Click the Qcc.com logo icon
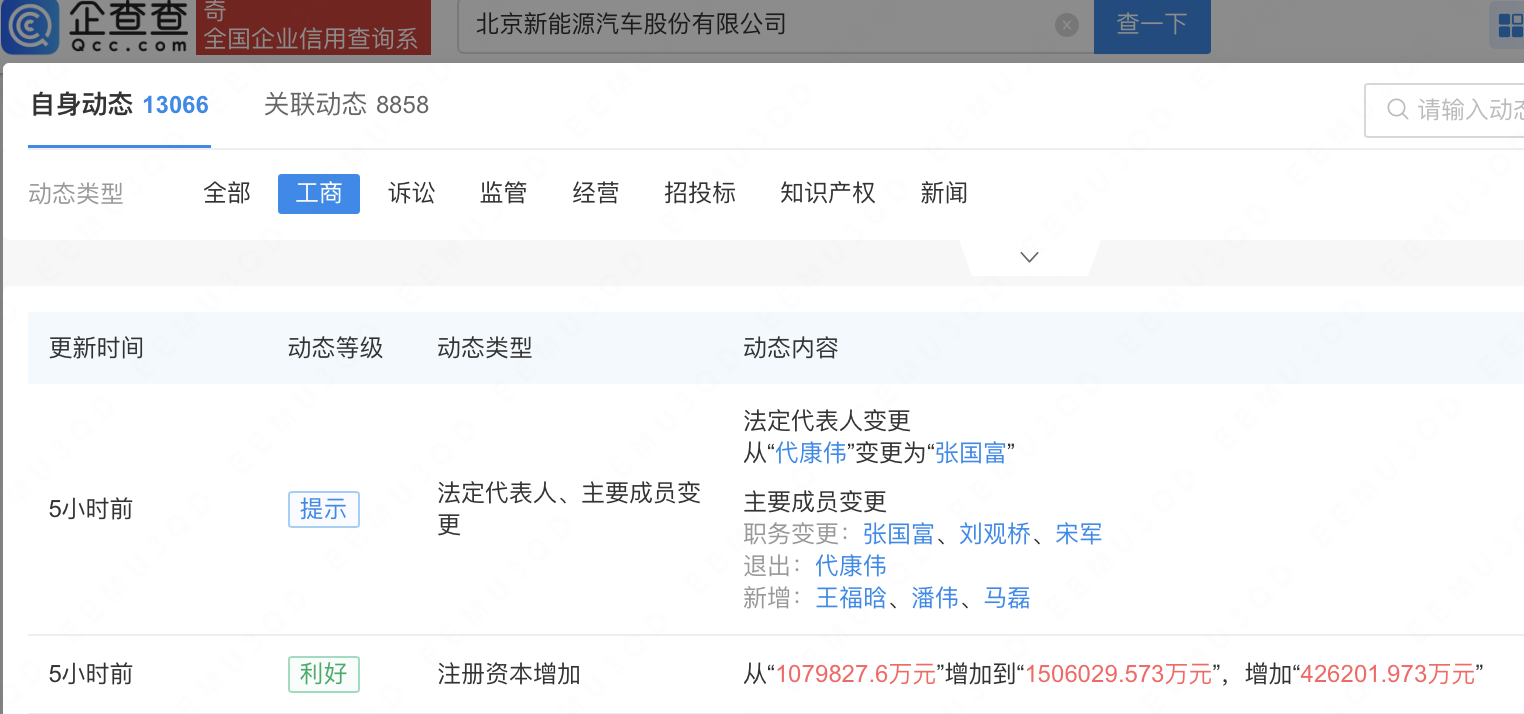 (x=28, y=27)
